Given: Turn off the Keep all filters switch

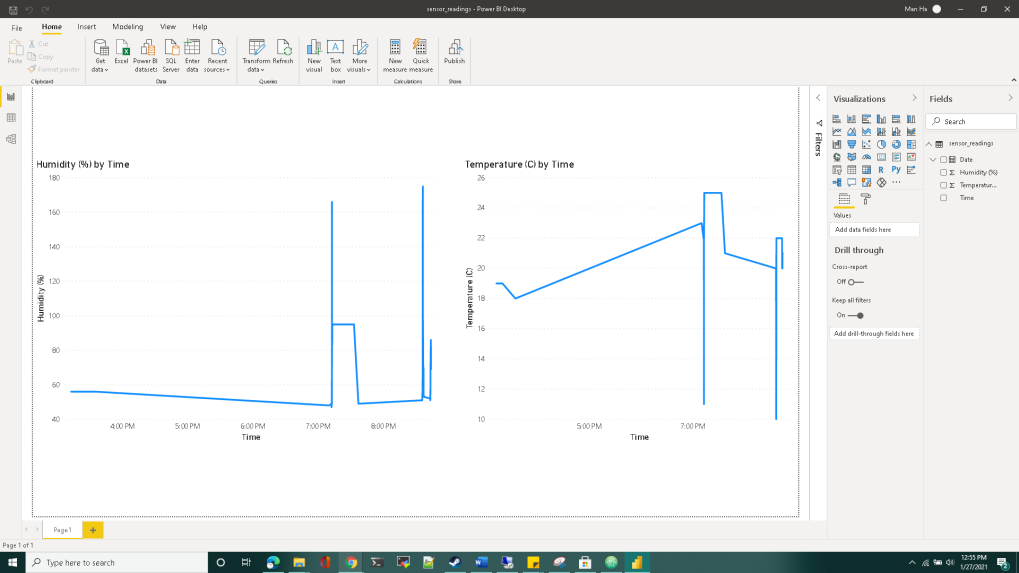Looking at the screenshot, I should click(x=855, y=315).
